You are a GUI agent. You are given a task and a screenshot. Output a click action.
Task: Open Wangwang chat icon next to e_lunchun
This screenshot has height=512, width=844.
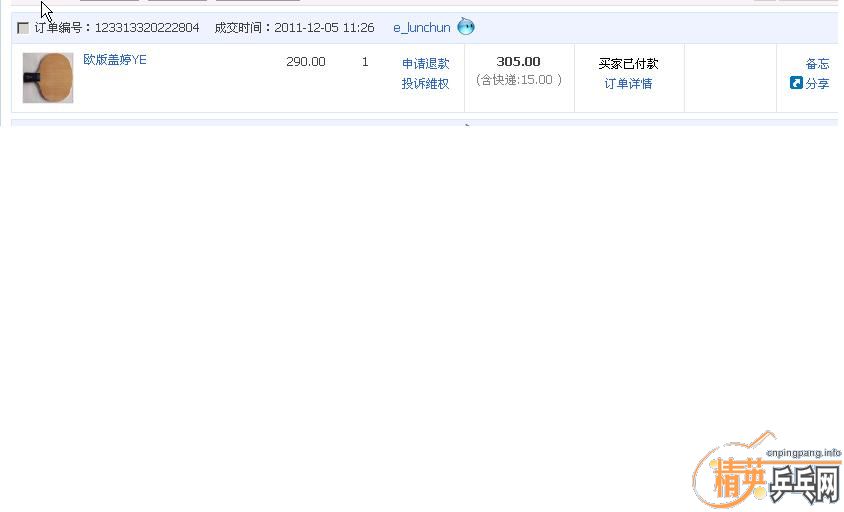466,27
